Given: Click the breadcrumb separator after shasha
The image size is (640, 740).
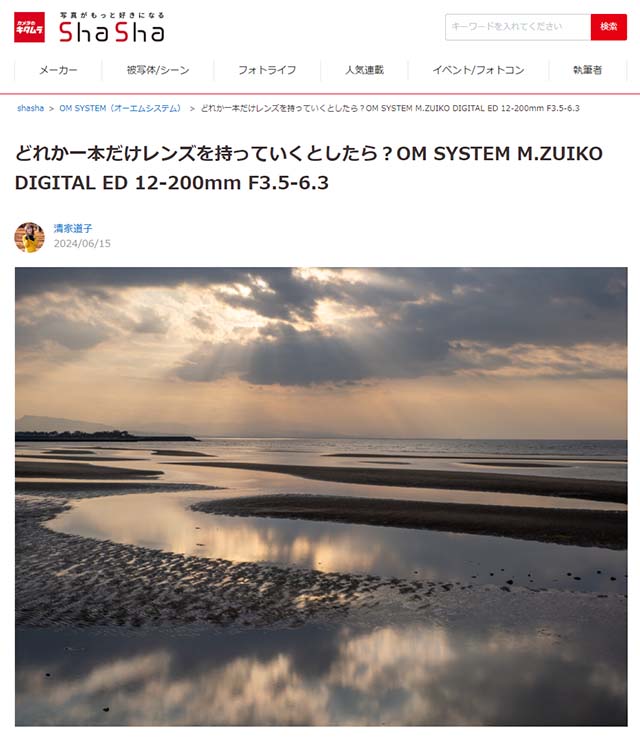Looking at the screenshot, I should (51, 109).
